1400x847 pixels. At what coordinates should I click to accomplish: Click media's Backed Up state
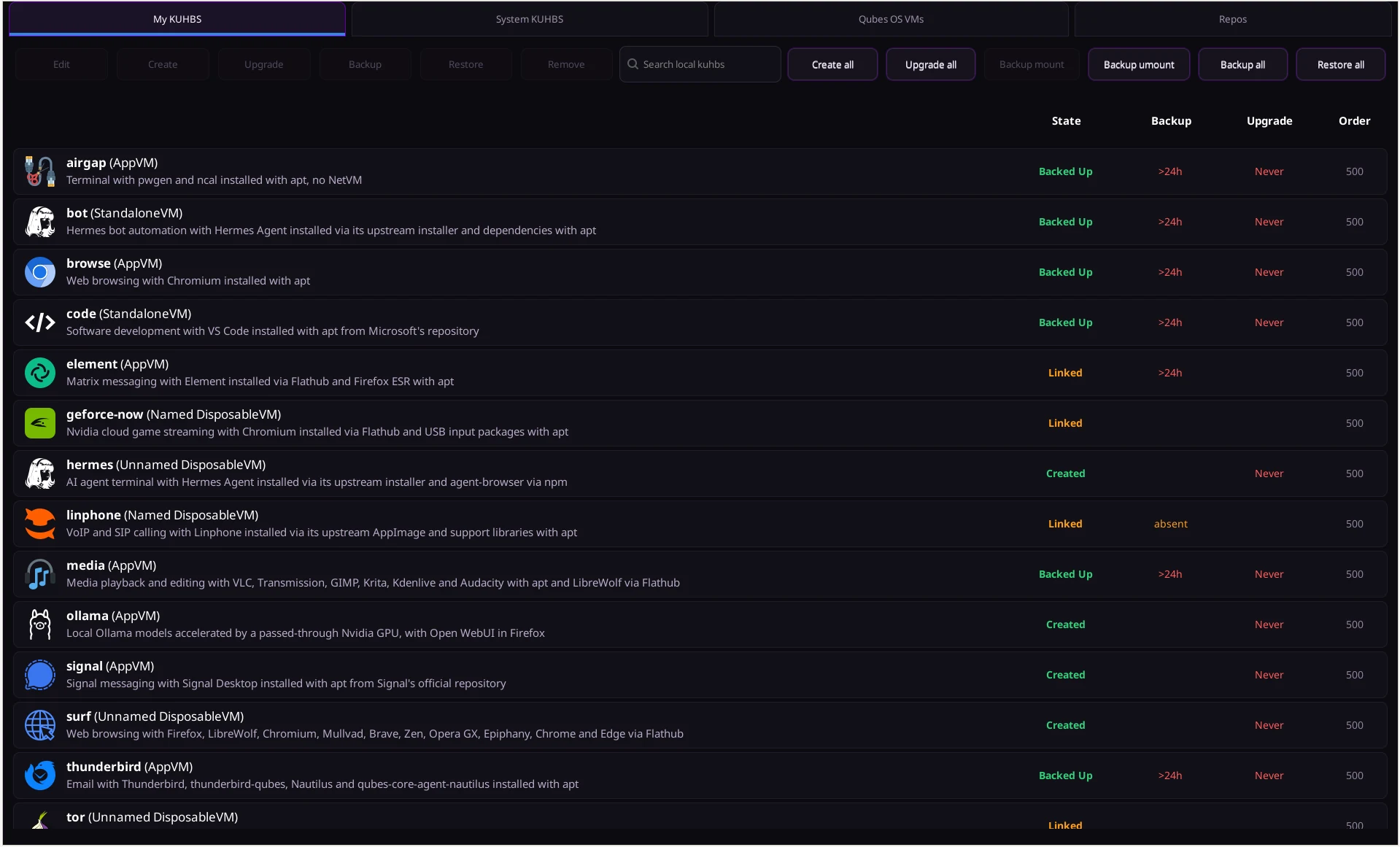click(1065, 574)
